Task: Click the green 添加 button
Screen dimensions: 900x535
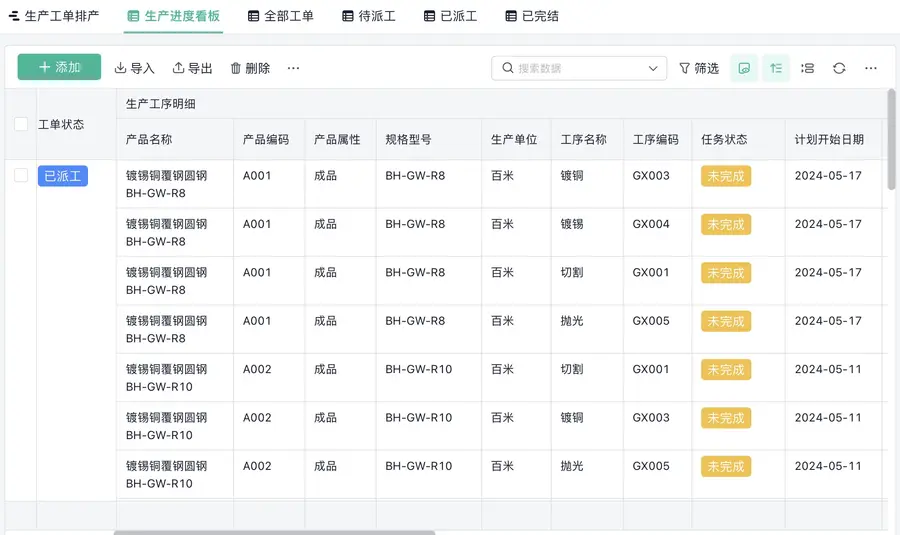Action: (x=59, y=67)
